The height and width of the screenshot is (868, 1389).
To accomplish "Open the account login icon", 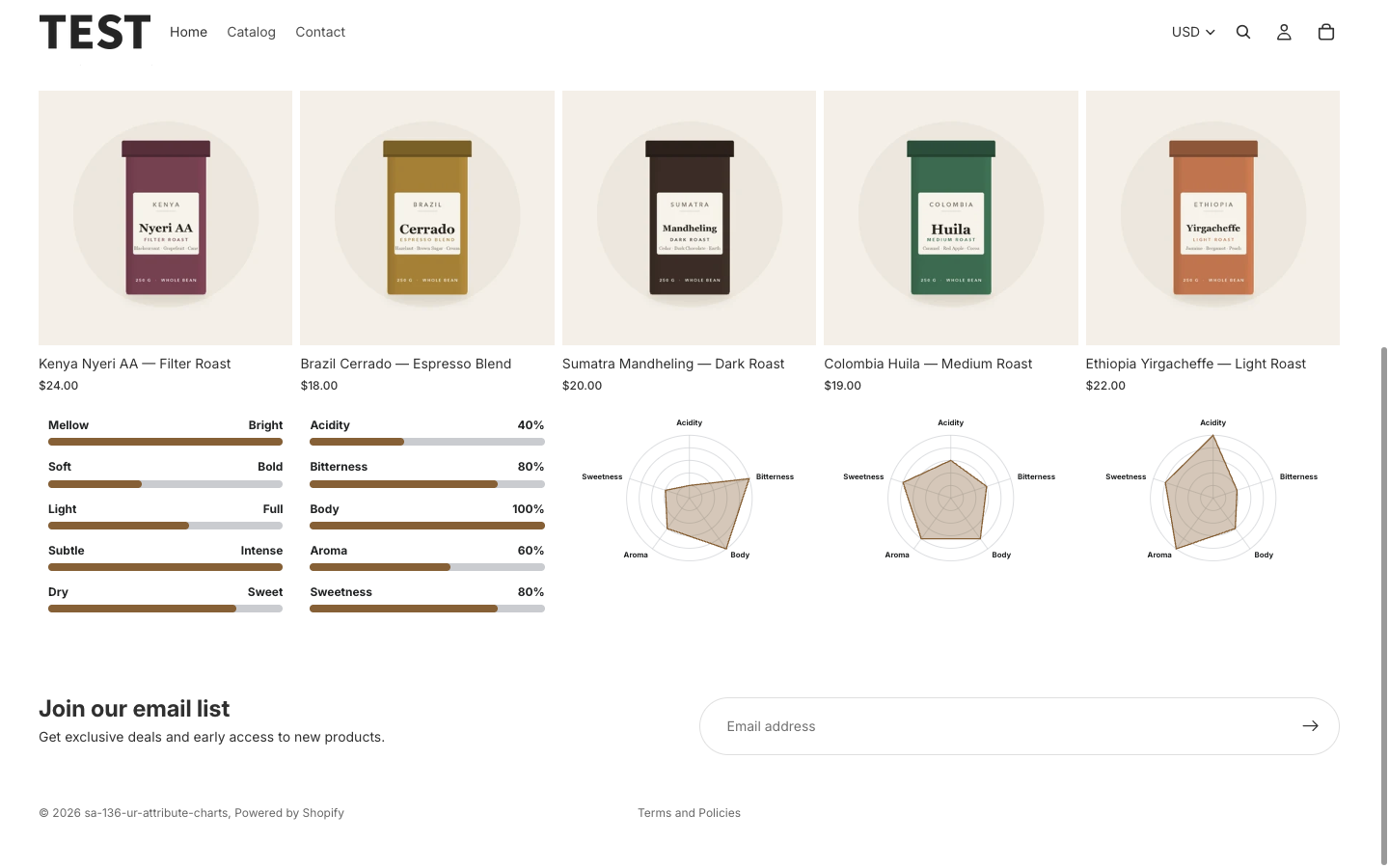I will pos(1284,32).
